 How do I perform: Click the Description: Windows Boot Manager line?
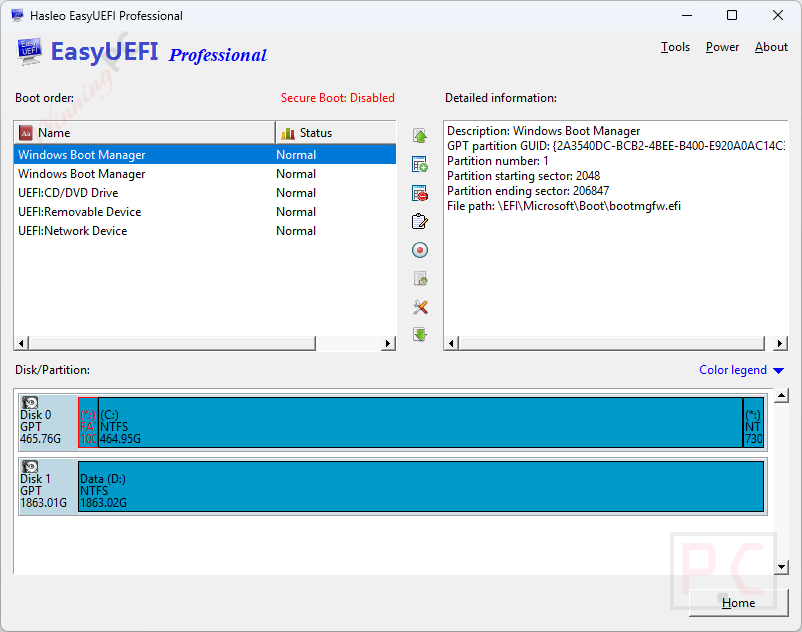tap(543, 131)
